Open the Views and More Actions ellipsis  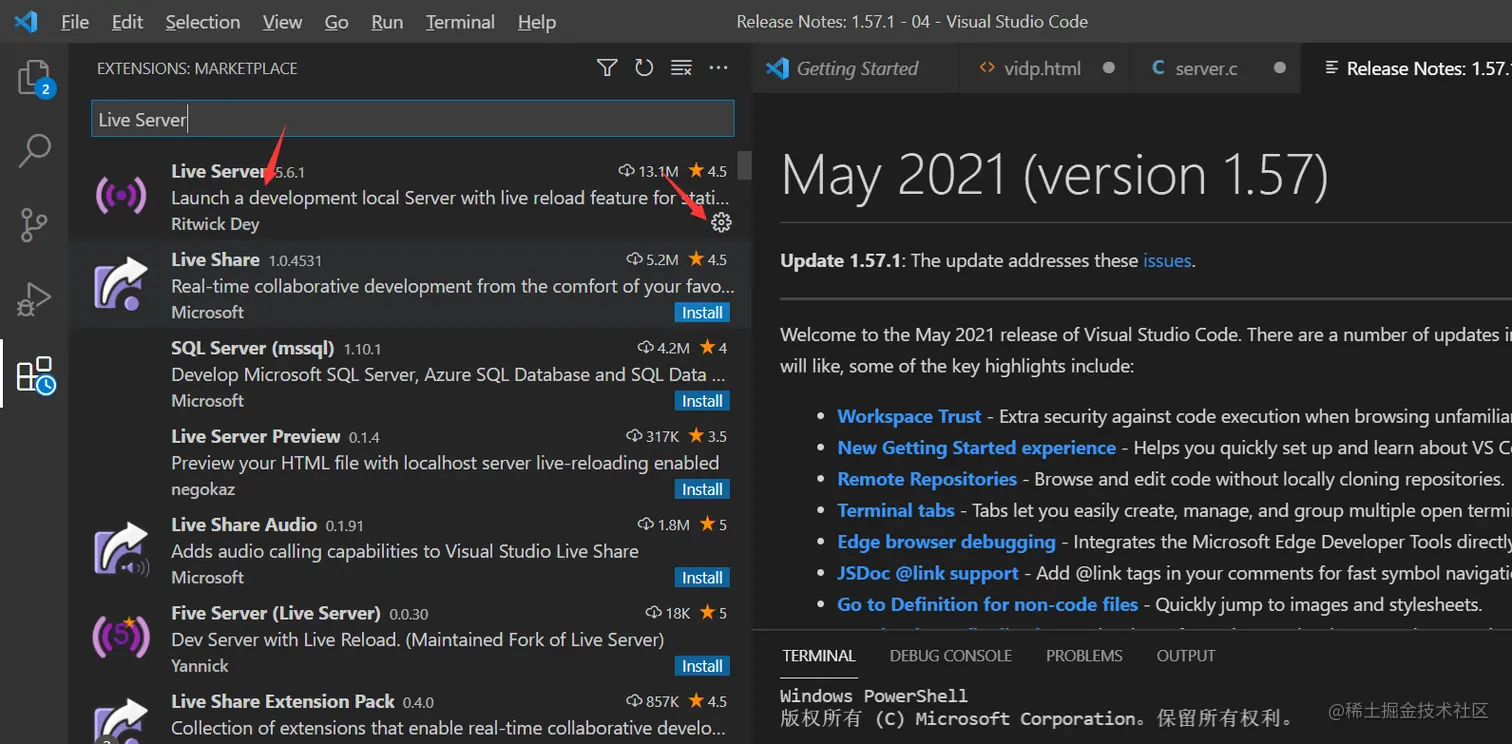coord(718,68)
